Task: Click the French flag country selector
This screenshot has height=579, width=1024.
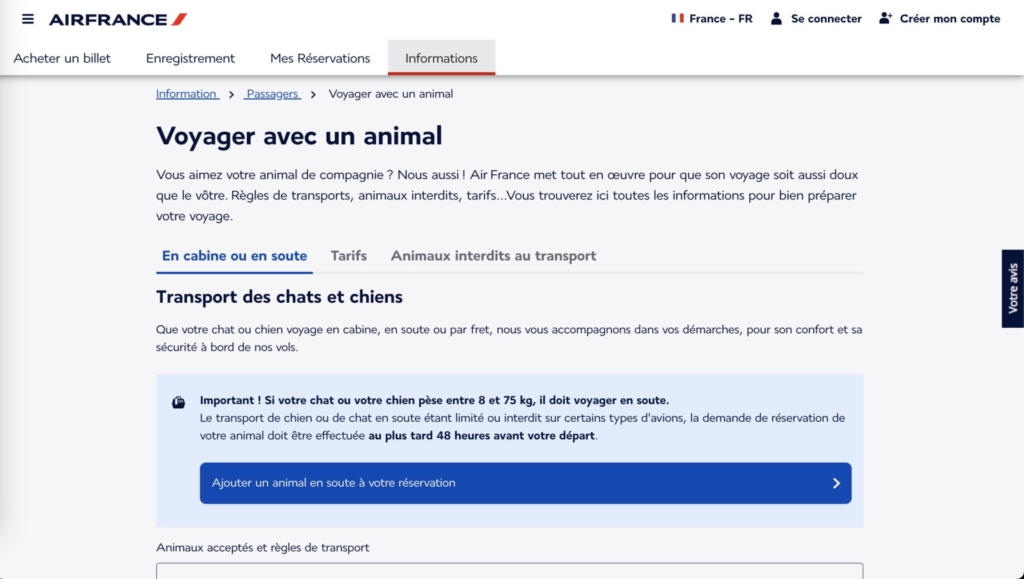Action: (678, 18)
